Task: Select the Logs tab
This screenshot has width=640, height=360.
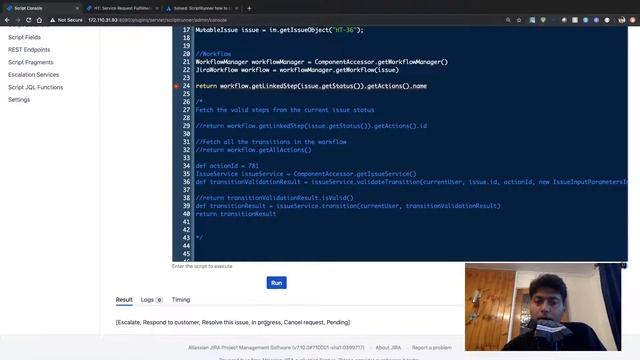Action: 151,300
